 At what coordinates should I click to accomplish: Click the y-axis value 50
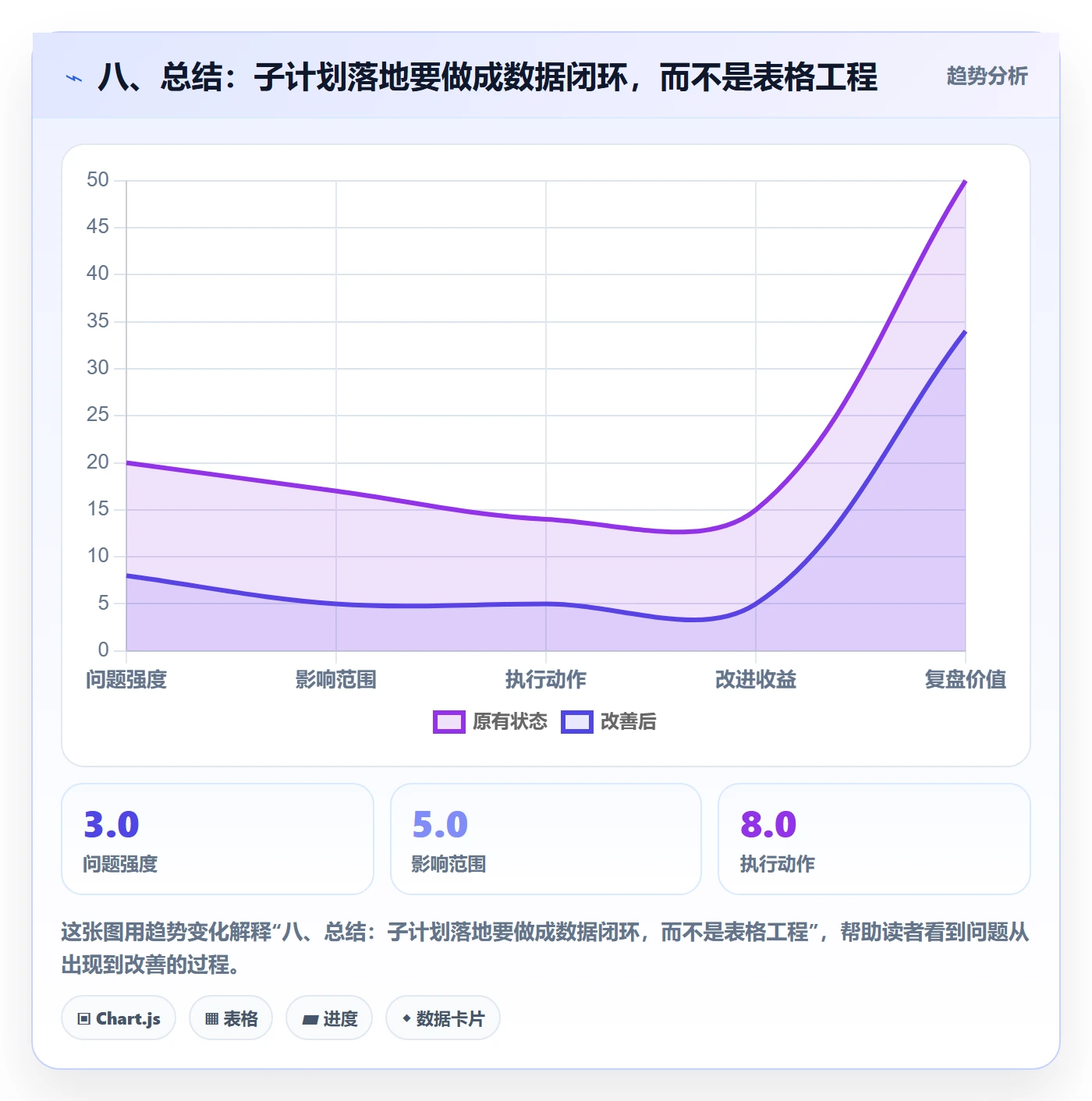tap(97, 180)
